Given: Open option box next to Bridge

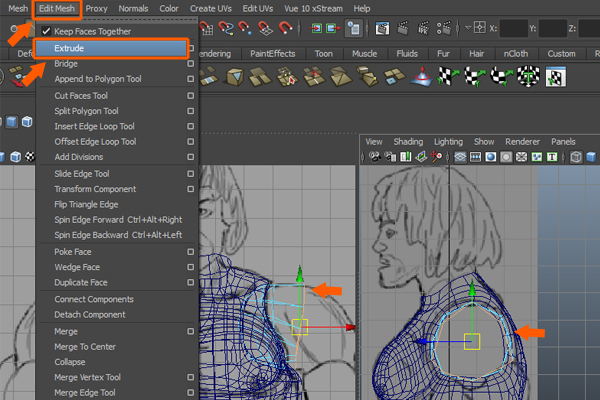Looking at the screenshot, I should pyautogui.click(x=190, y=63).
